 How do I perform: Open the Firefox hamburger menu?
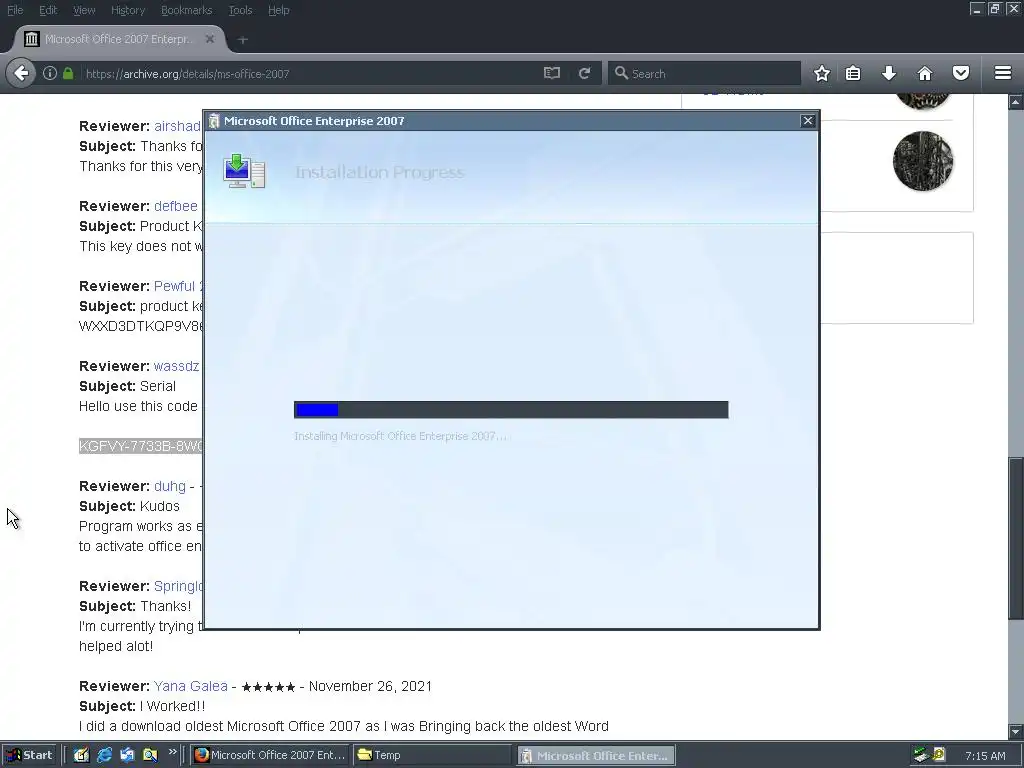(1003, 73)
